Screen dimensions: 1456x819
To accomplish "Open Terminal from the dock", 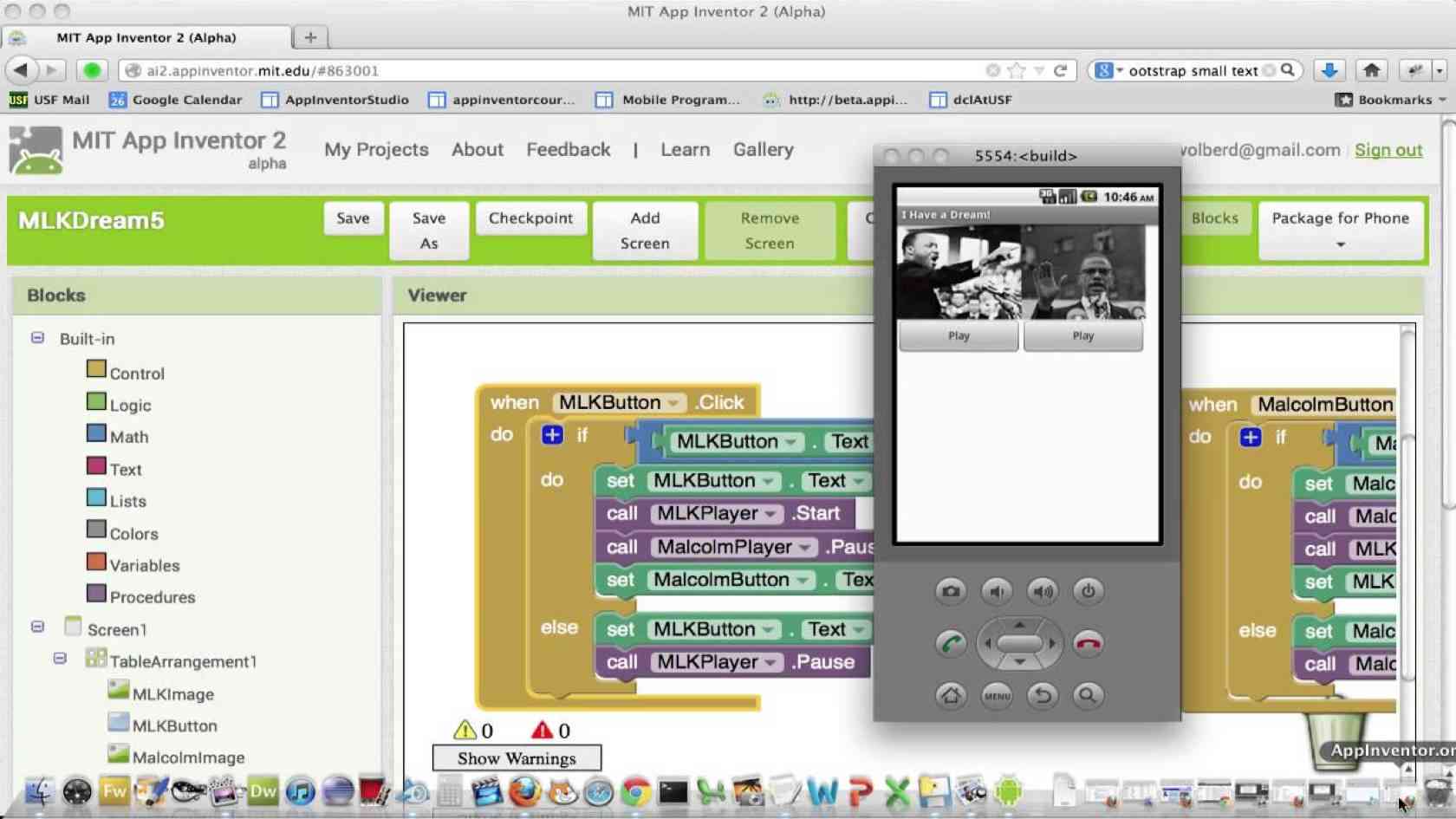I will point(673,791).
